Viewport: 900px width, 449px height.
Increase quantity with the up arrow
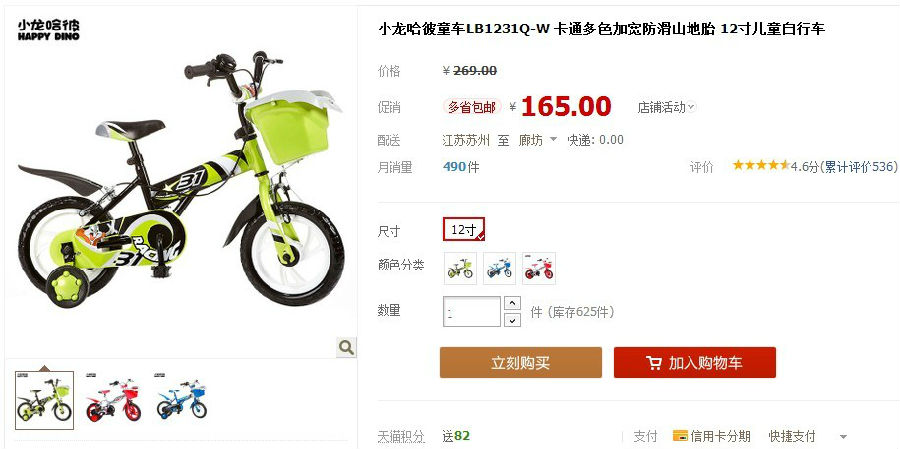pyautogui.click(x=512, y=303)
